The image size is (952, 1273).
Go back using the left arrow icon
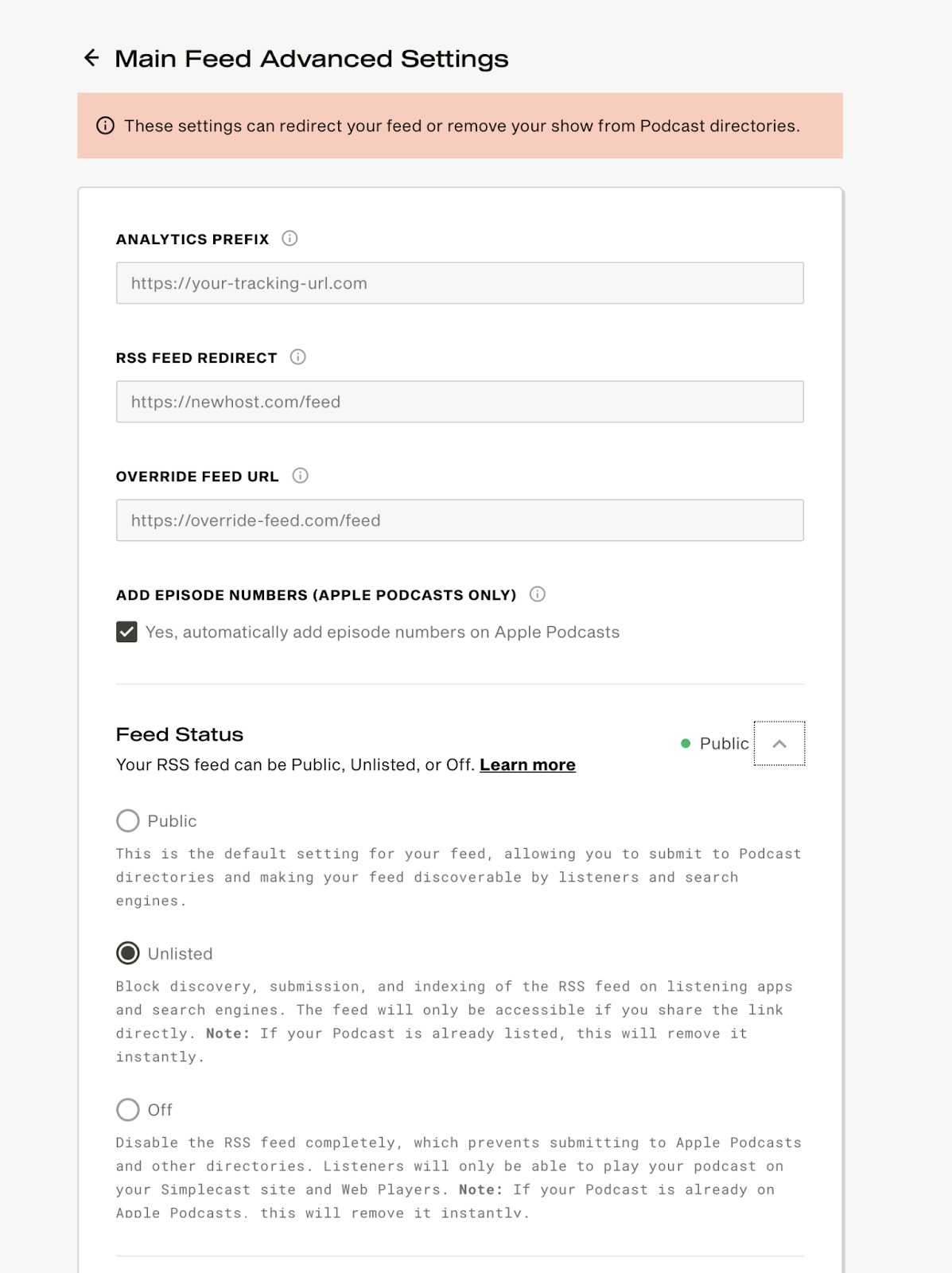(x=91, y=58)
